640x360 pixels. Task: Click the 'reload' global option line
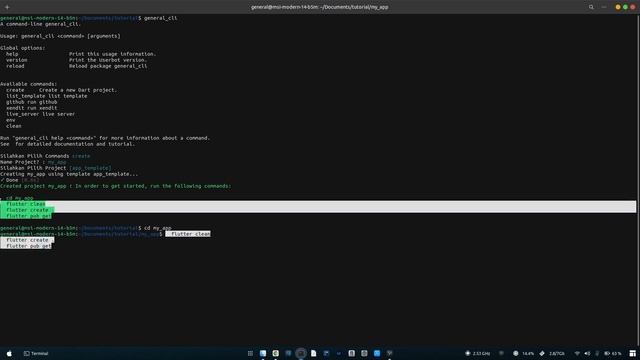pyautogui.click(x=76, y=66)
